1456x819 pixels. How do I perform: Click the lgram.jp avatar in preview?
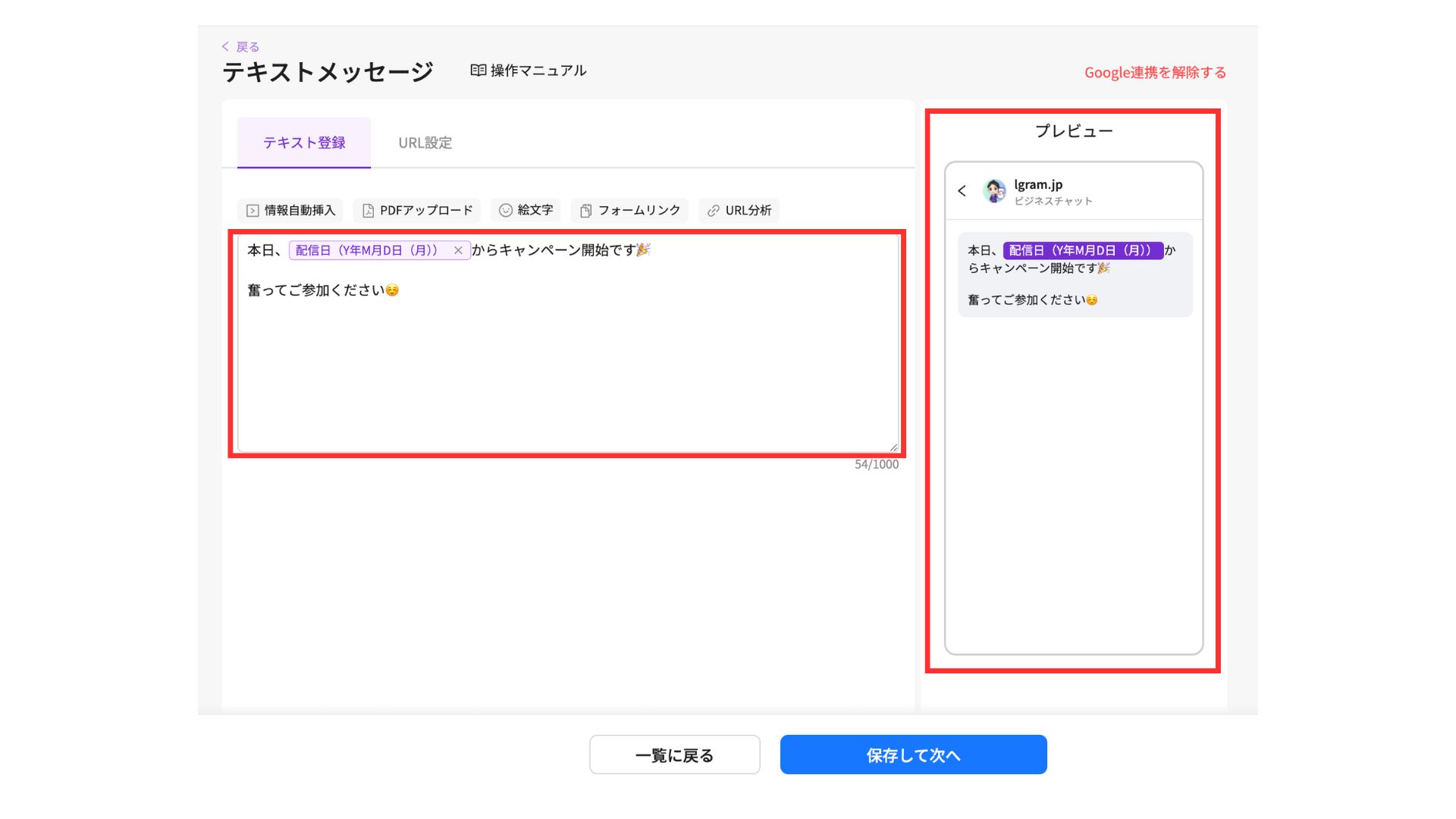coord(994,191)
